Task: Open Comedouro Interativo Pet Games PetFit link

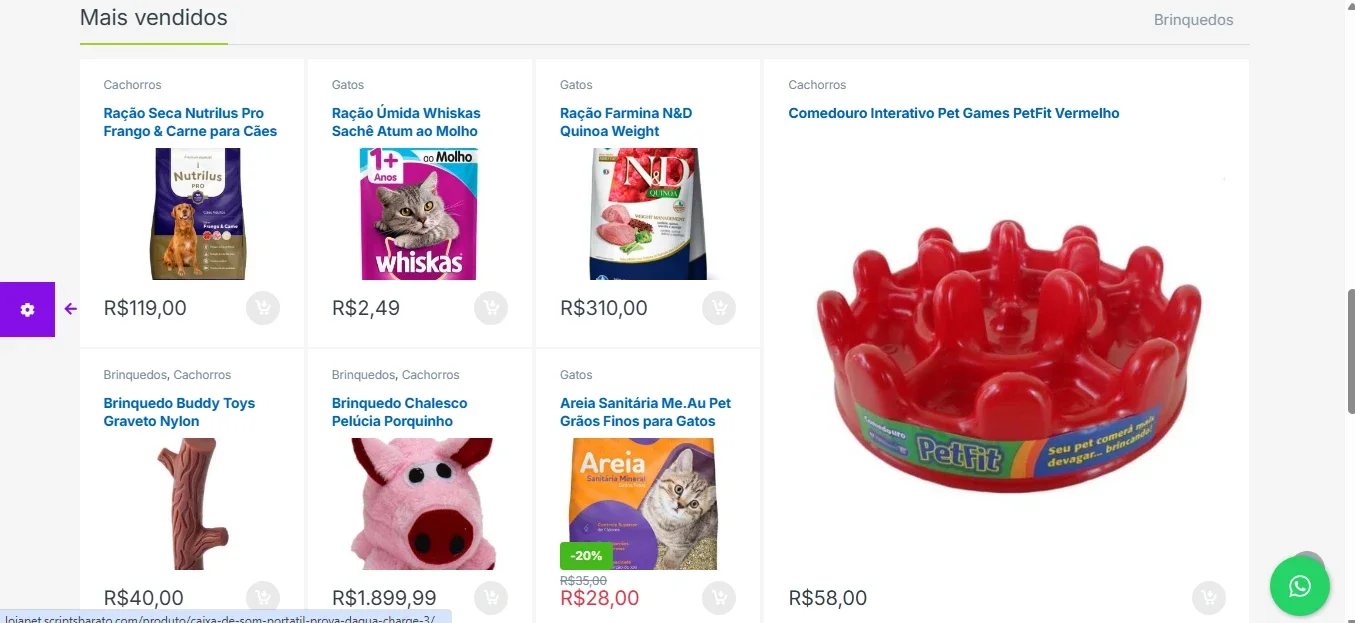Action: coord(954,113)
